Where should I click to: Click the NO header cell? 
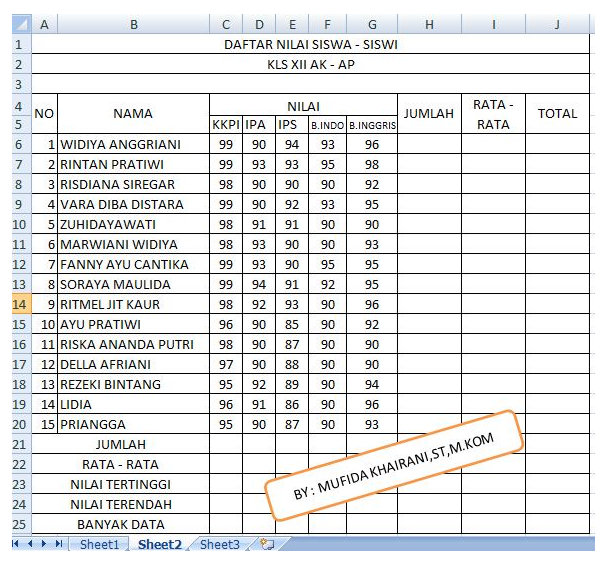pos(44,113)
